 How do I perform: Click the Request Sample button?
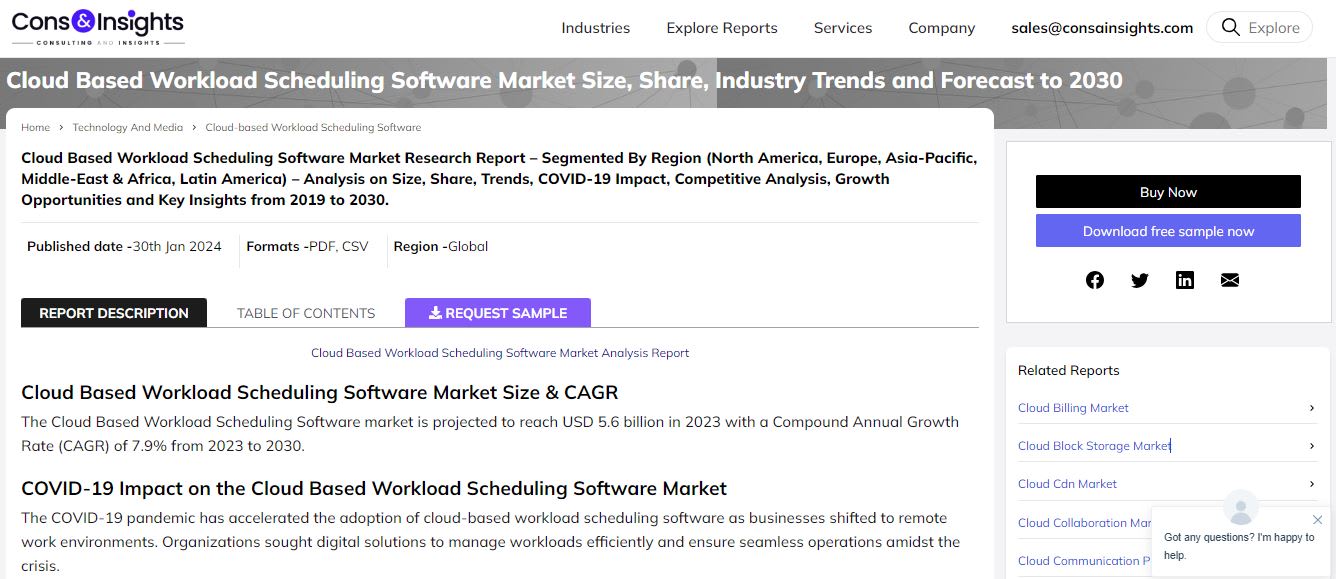pyautogui.click(x=498, y=313)
